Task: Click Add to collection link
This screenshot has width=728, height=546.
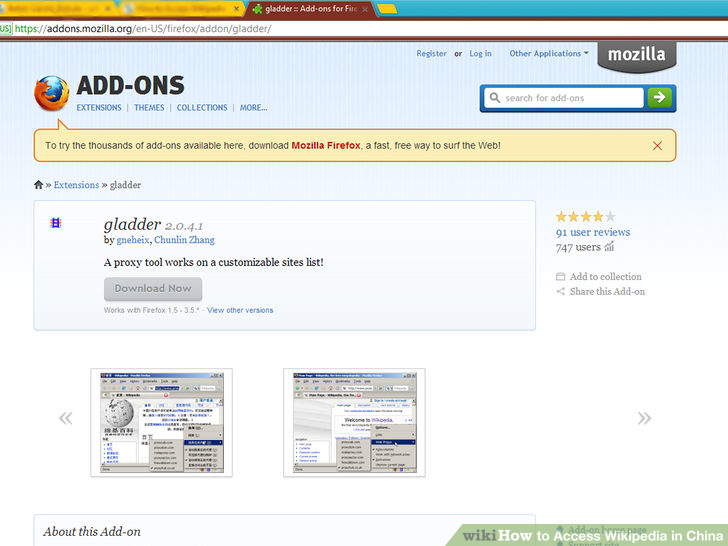Action: (605, 277)
